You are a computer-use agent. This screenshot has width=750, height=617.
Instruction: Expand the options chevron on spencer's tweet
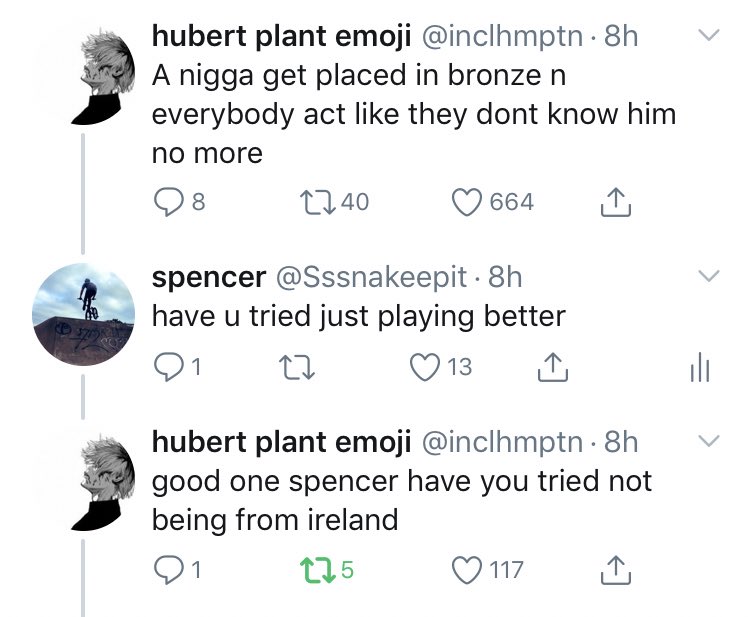pyautogui.click(x=708, y=275)
